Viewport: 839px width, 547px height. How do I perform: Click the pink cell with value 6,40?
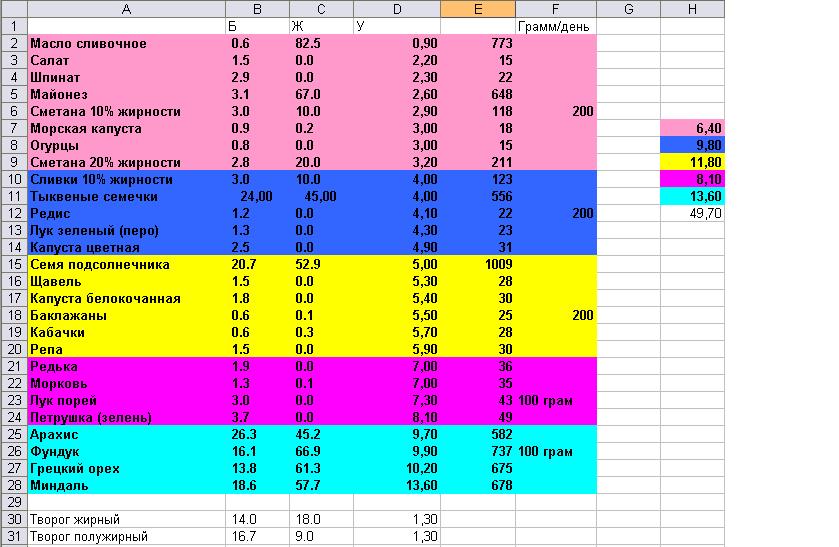point(692,129)
